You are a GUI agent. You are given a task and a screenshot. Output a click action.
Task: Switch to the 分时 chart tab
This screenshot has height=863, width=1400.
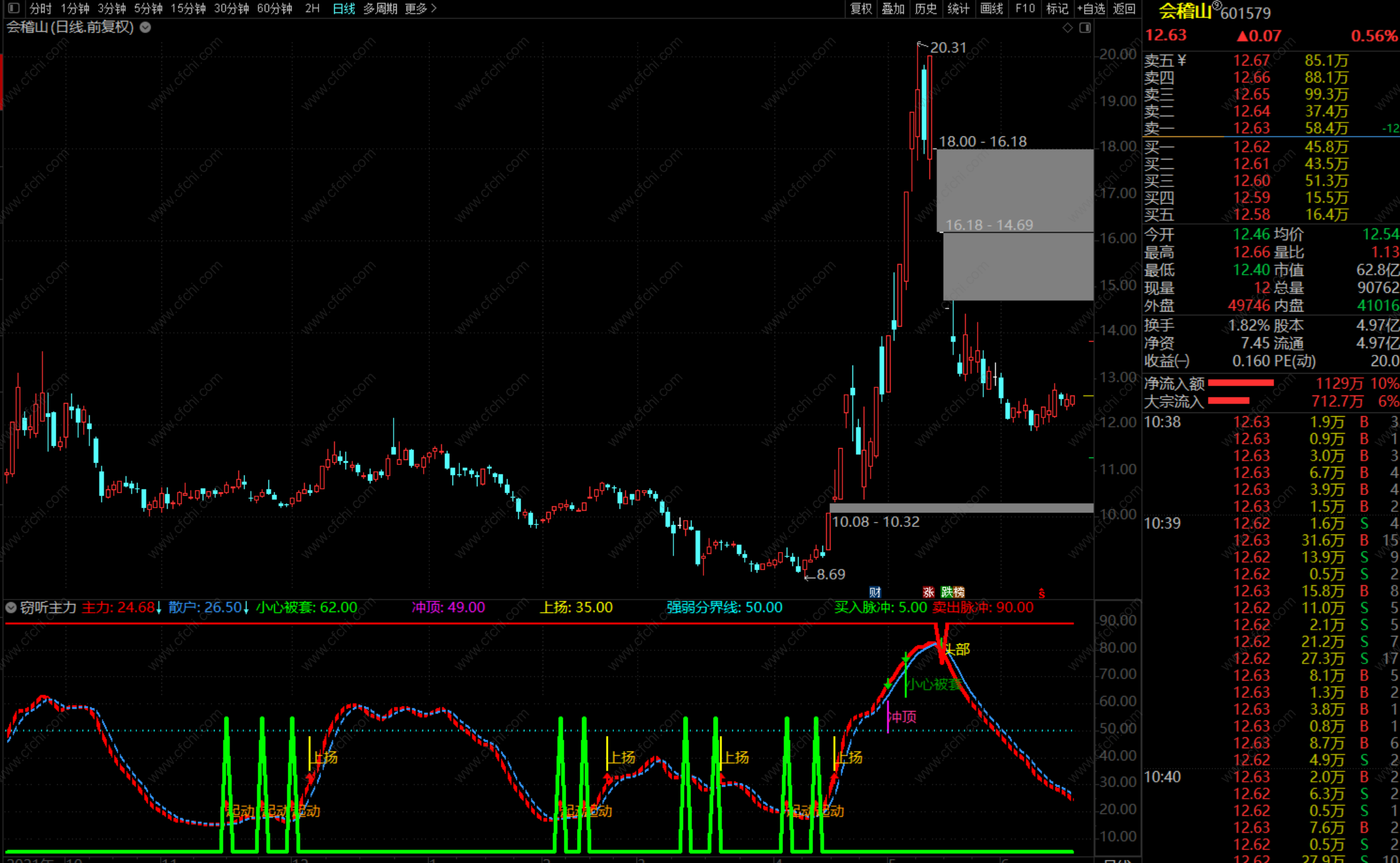(x=41, y=9)
